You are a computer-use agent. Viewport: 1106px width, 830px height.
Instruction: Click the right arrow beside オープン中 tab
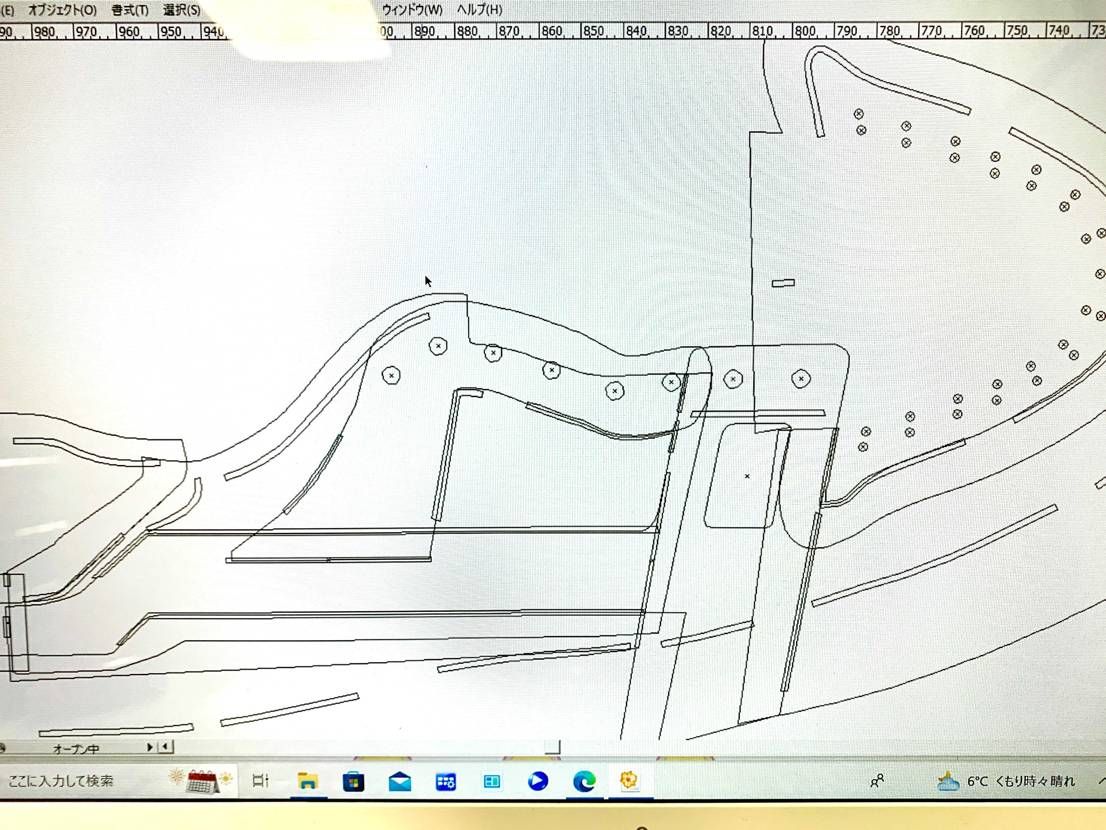150,747
